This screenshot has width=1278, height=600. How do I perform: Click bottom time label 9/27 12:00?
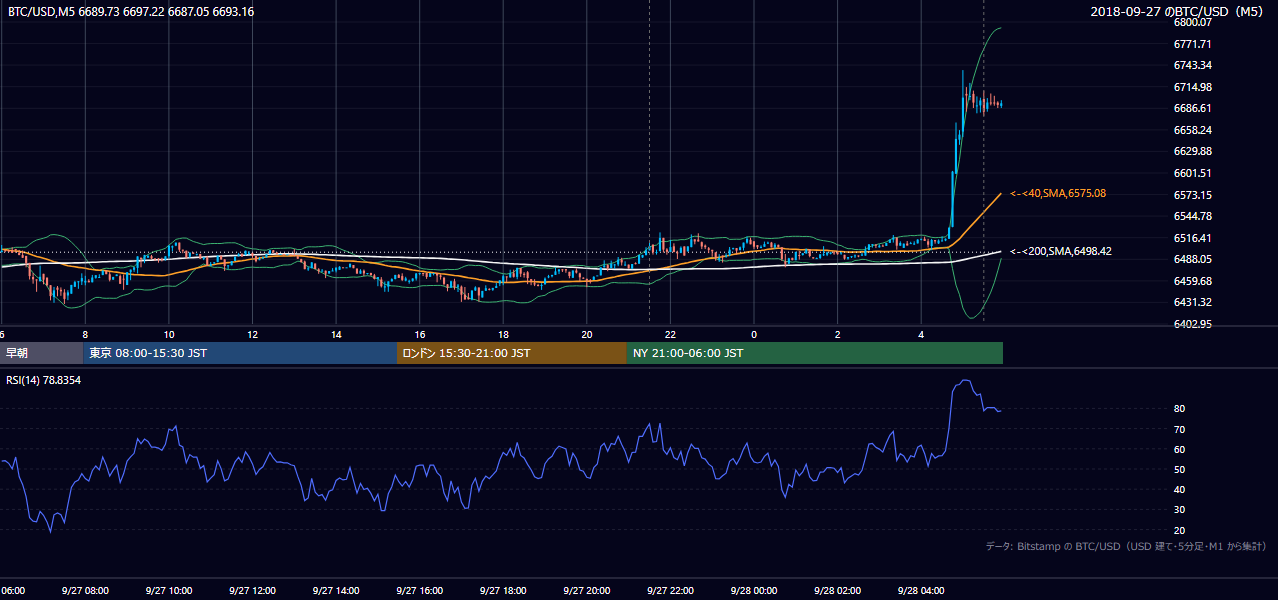coord(252,591)
